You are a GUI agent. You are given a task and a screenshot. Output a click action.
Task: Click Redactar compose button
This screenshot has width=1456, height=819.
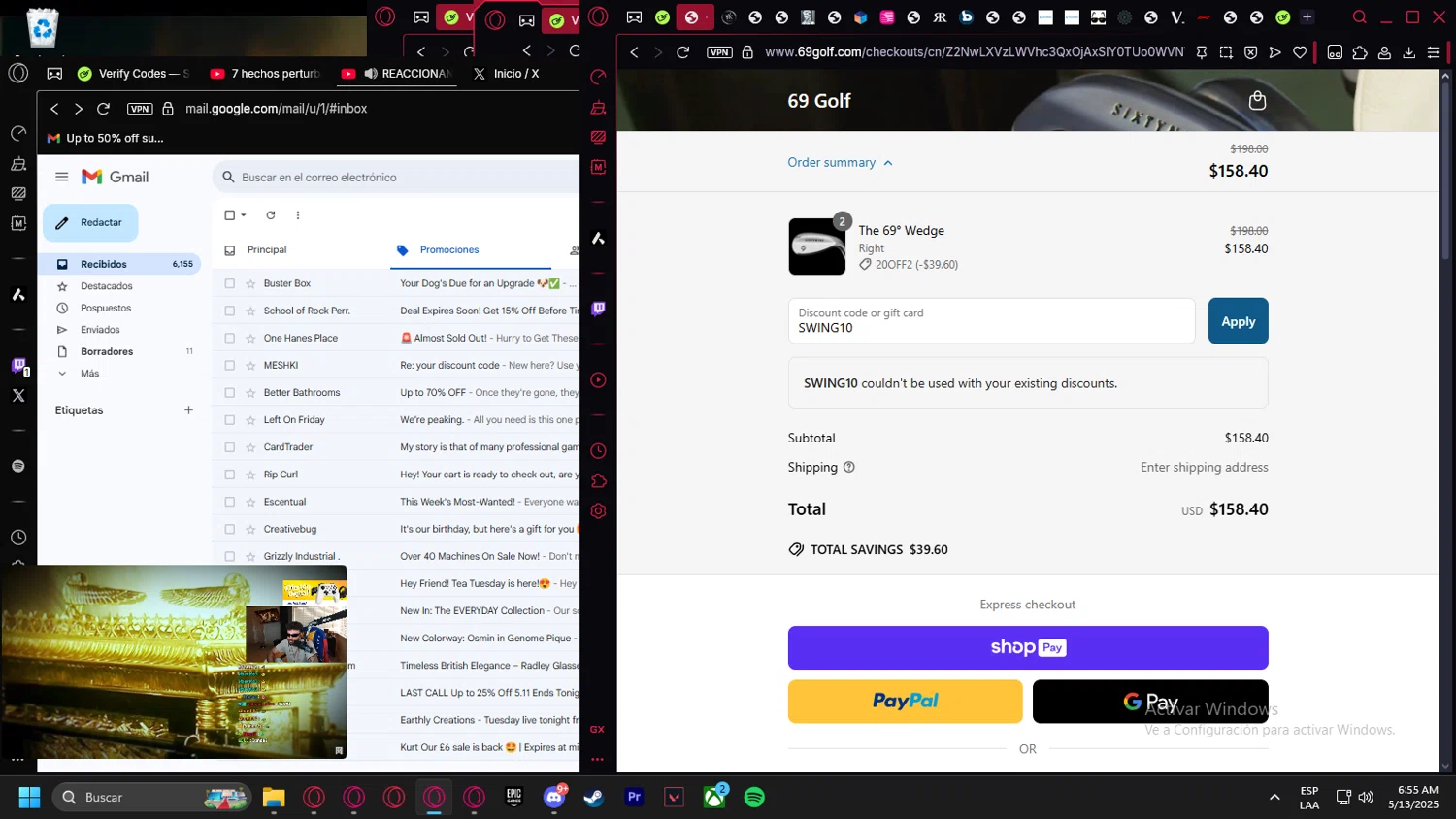(x=90, y=223)
